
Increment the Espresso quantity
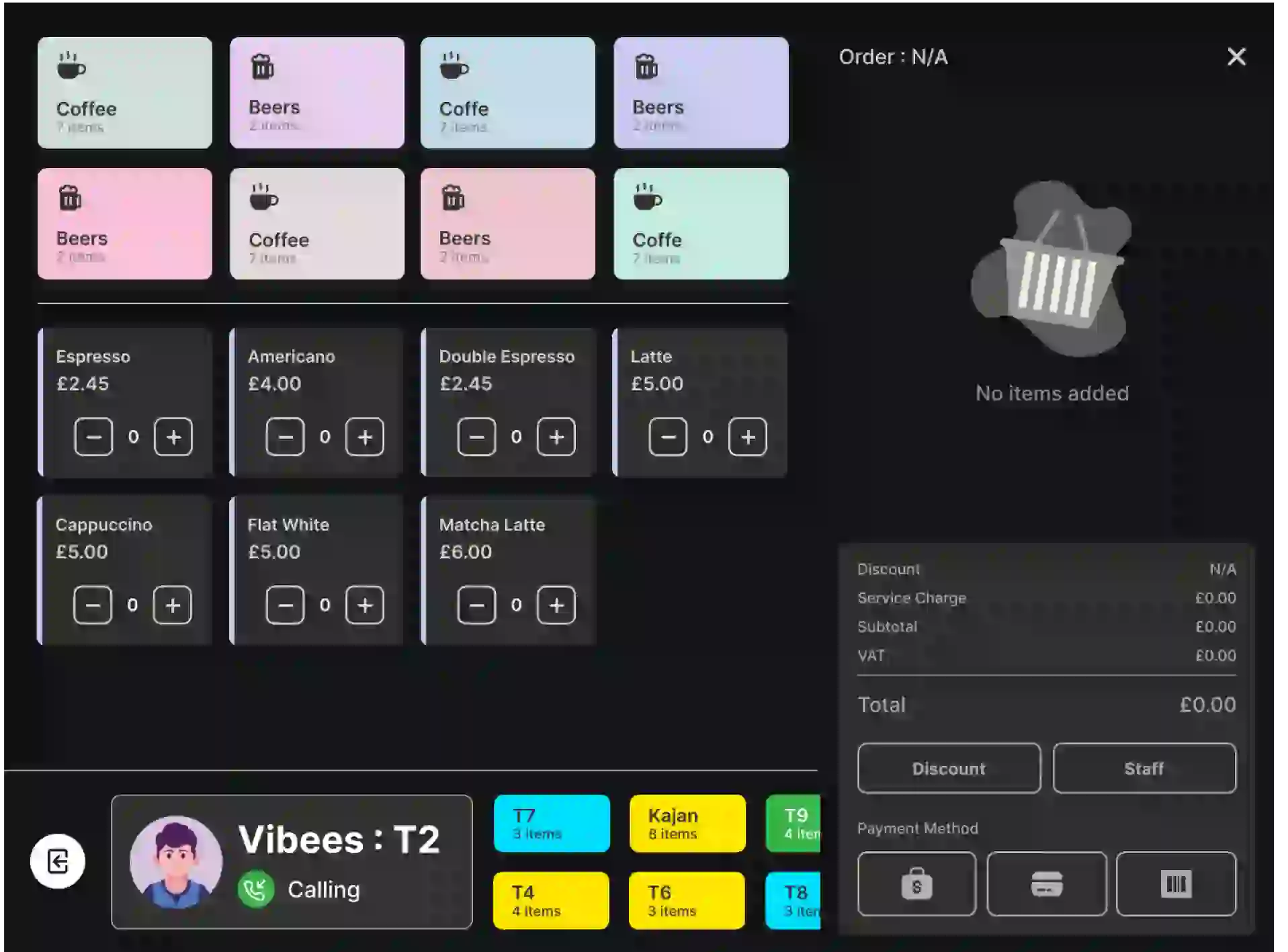tap(175, 437)
